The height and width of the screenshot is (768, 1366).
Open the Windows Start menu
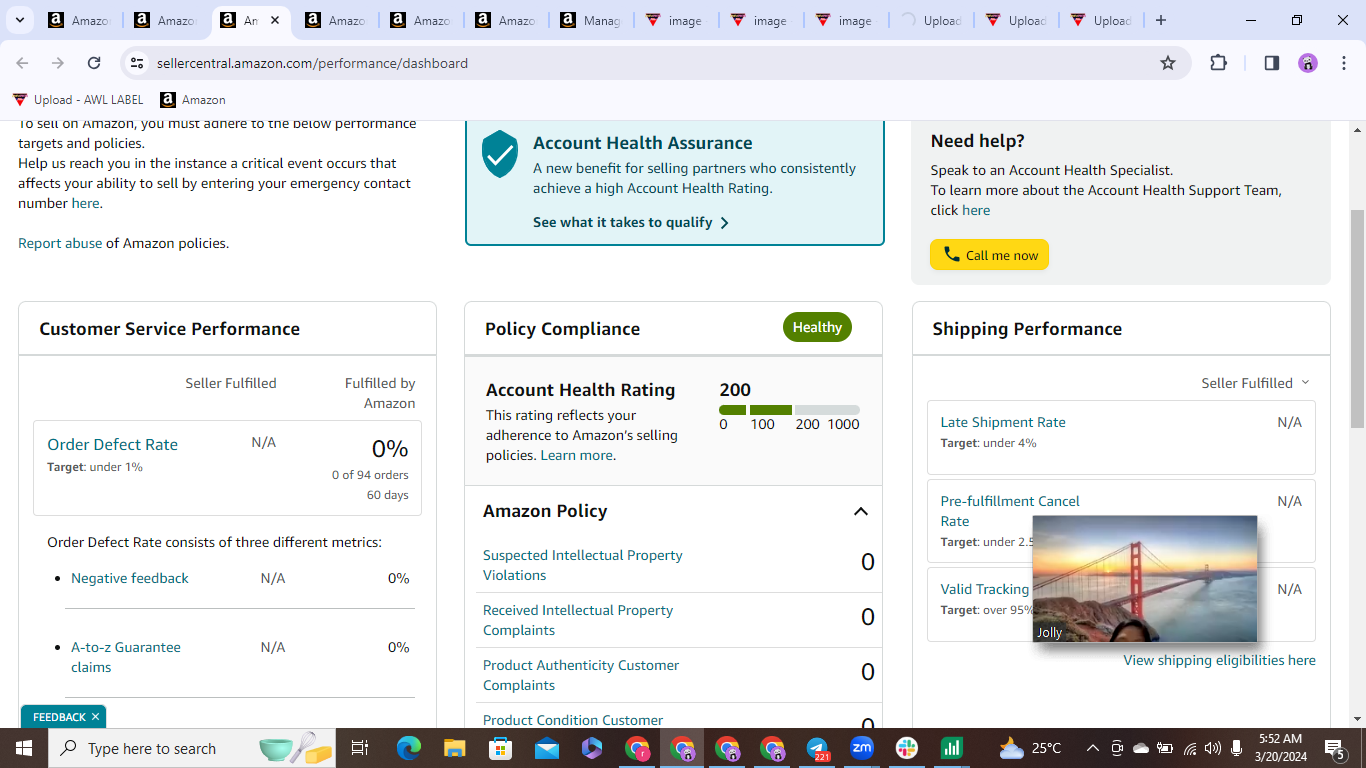[x=24, y=748]
